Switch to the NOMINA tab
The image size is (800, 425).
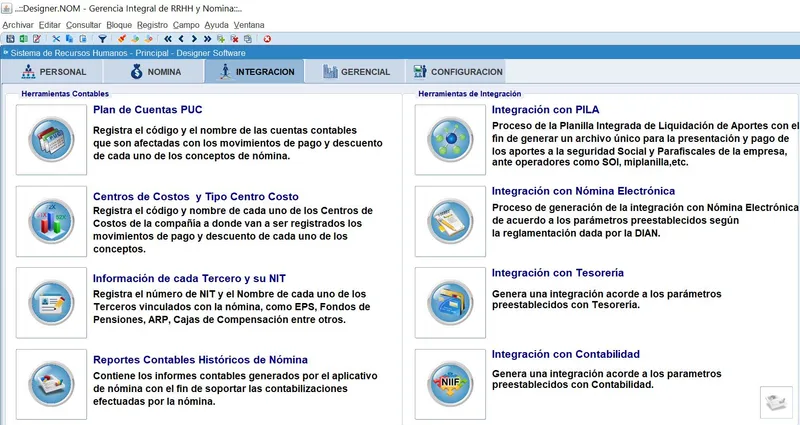pos(154,71)
